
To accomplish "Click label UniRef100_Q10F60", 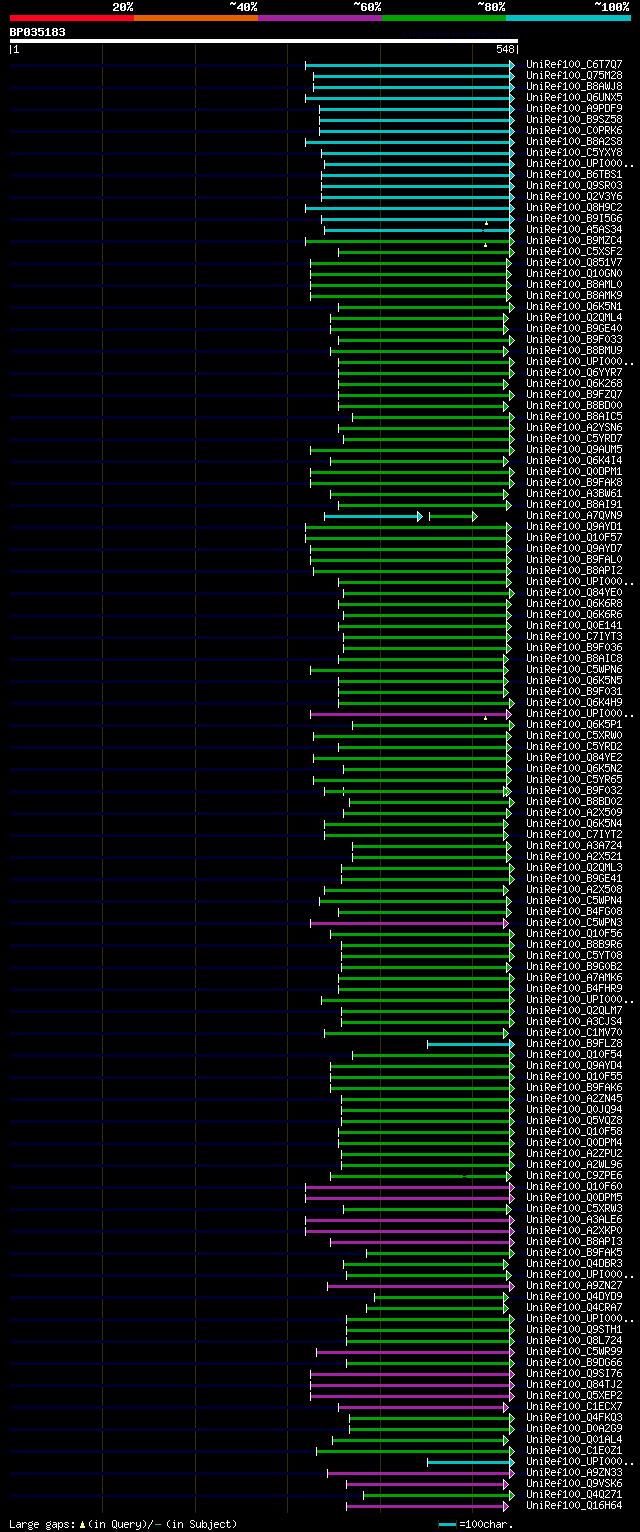I will coord(574,1186).
